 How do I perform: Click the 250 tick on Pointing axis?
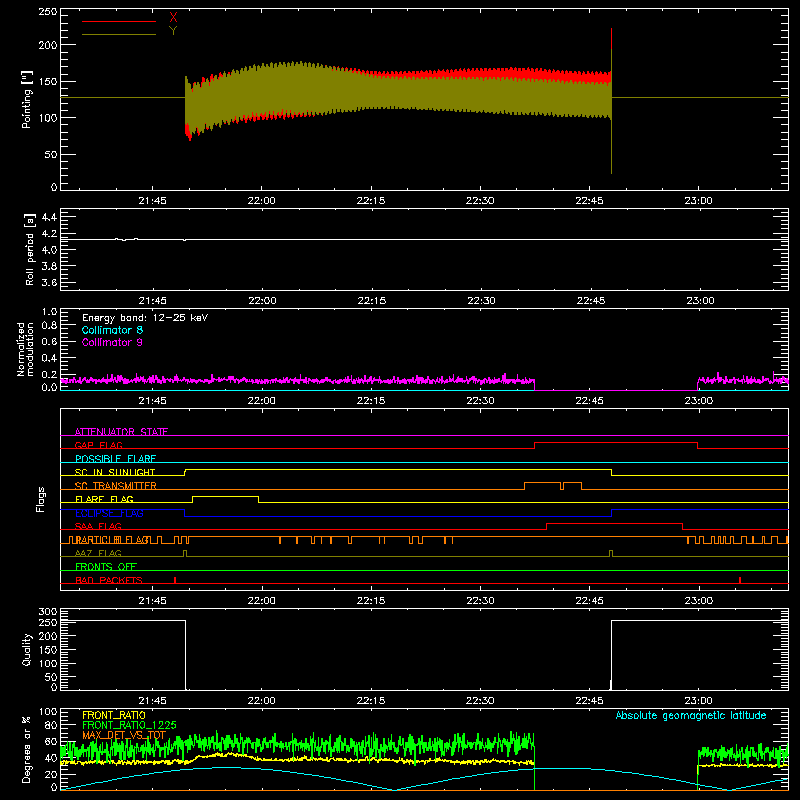pyautogui.click(x=48, y=12)
